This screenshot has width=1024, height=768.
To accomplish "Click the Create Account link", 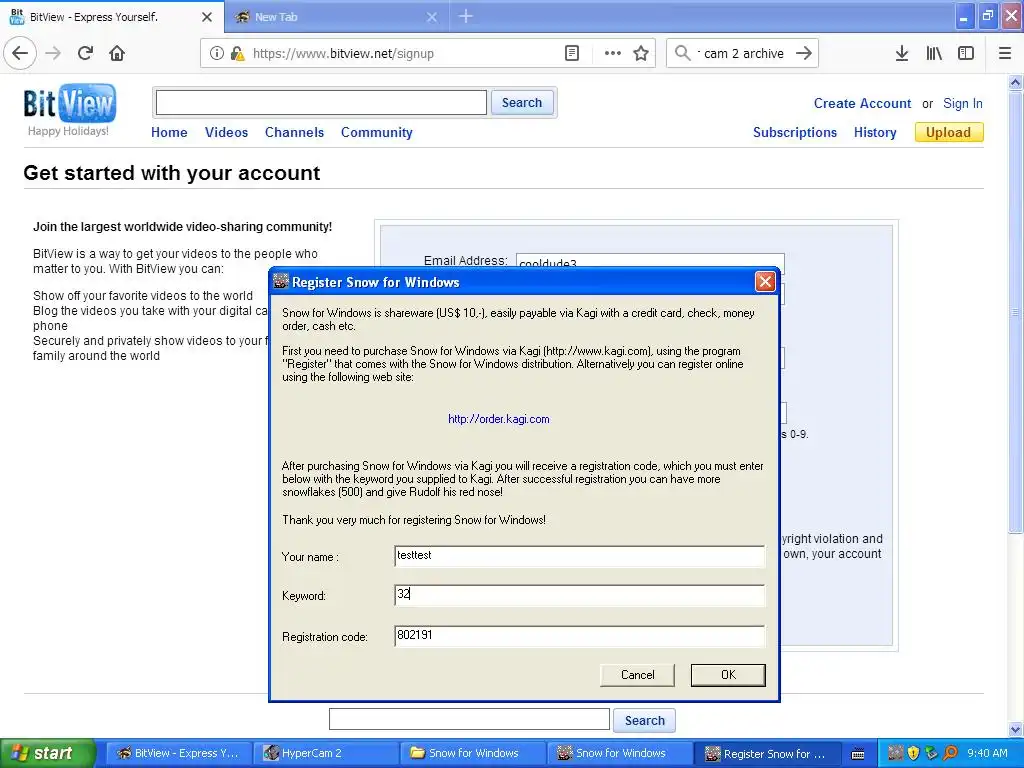I will coord(862,103).
